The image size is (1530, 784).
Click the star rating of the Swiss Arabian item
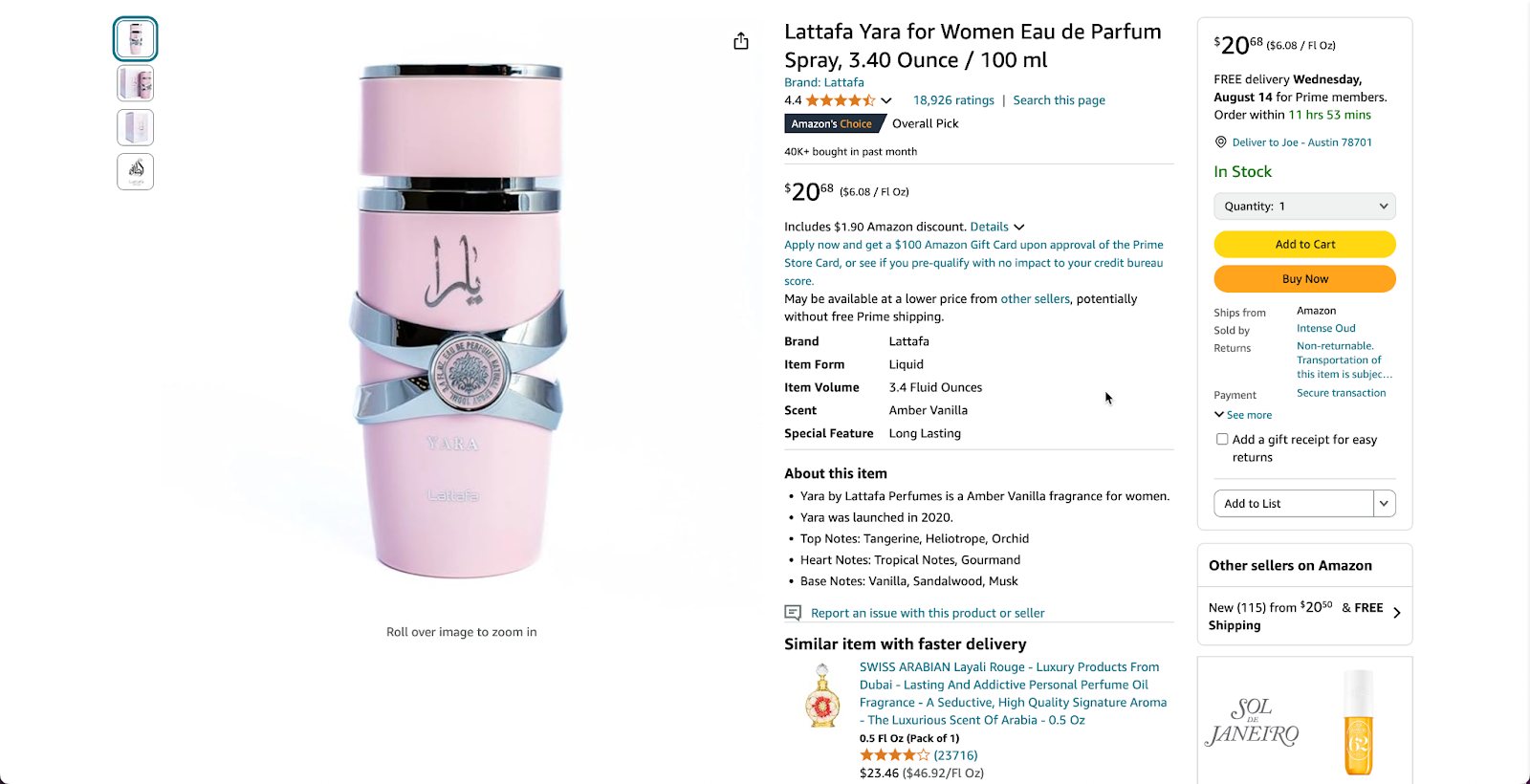[894, 754]
